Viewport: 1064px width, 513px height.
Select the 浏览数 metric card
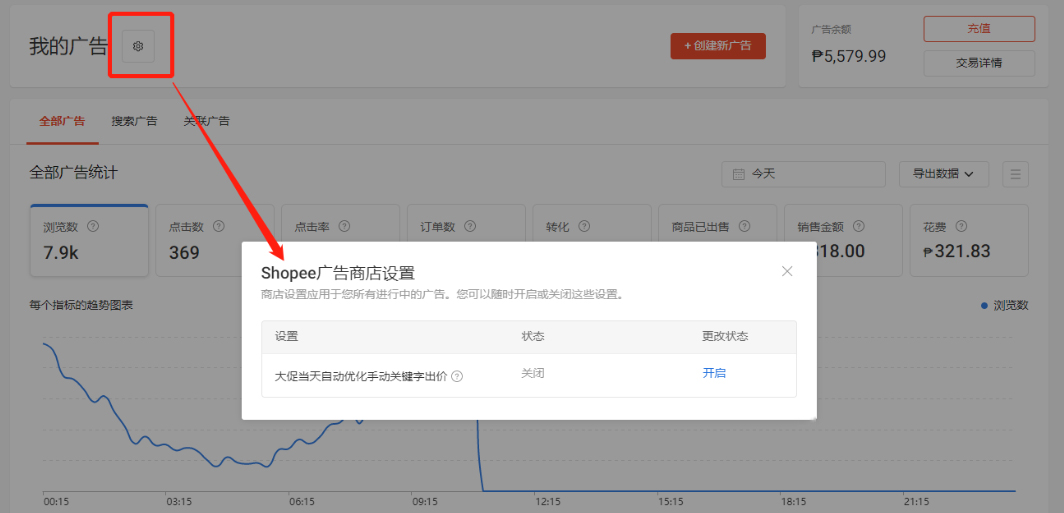(x=89, y=241)
